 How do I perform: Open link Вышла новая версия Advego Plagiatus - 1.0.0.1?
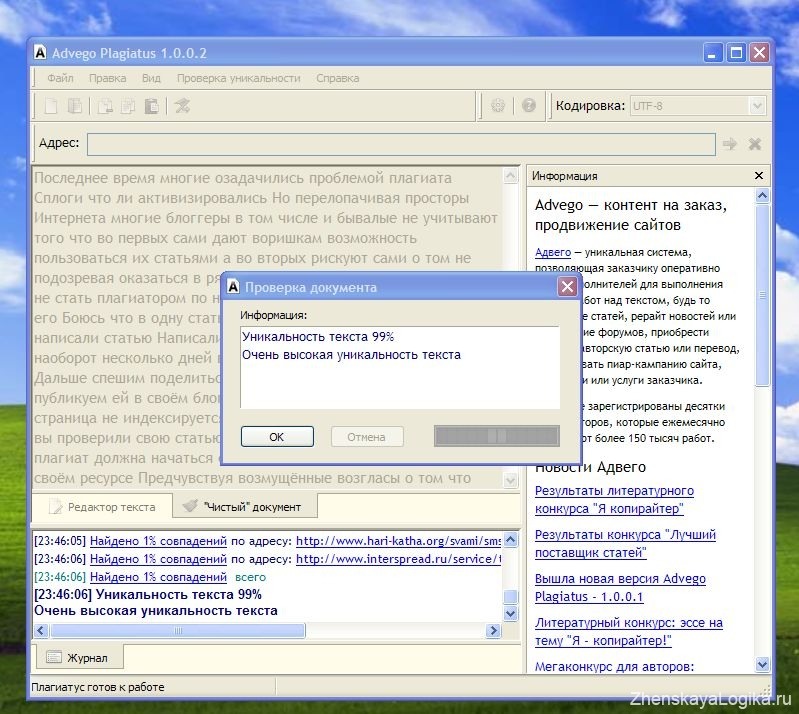[620, 587]
